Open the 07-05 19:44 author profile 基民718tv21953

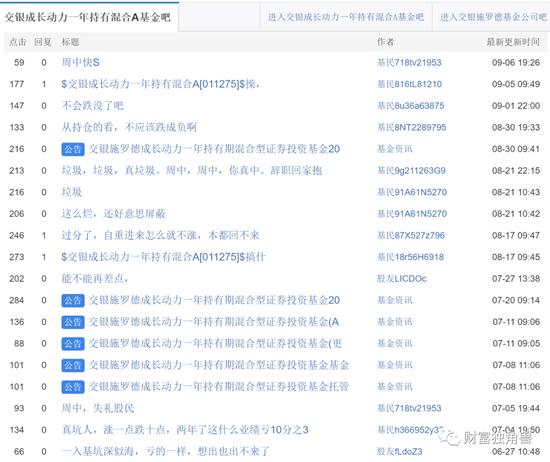(409, 408)
